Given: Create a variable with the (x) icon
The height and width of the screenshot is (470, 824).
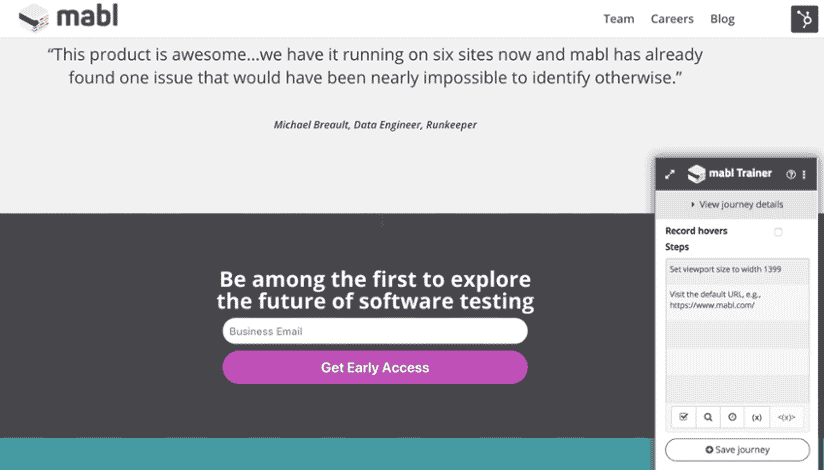Looking at the screenshot, I should tap(757, 417).
